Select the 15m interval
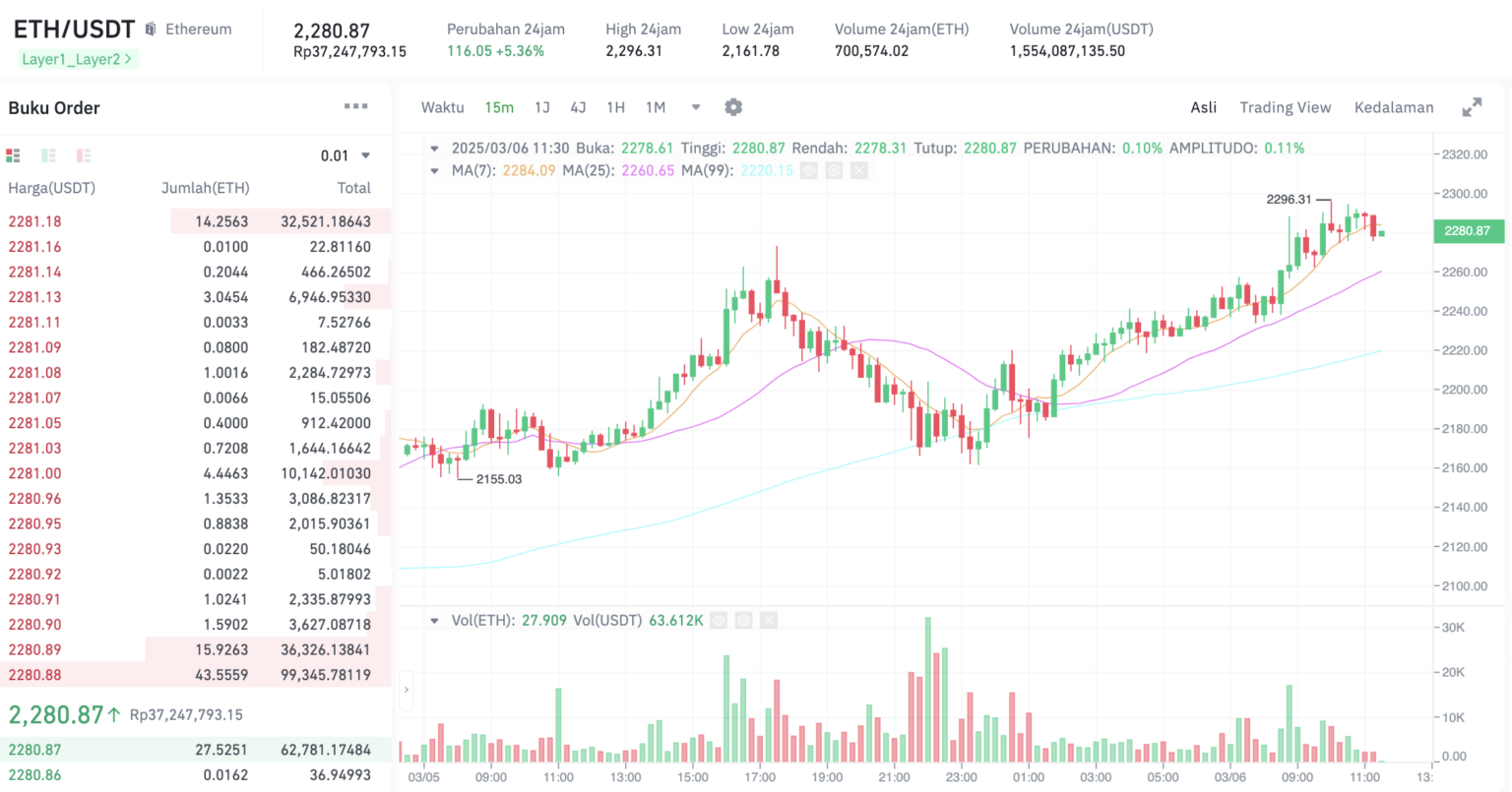 [499, 107]
